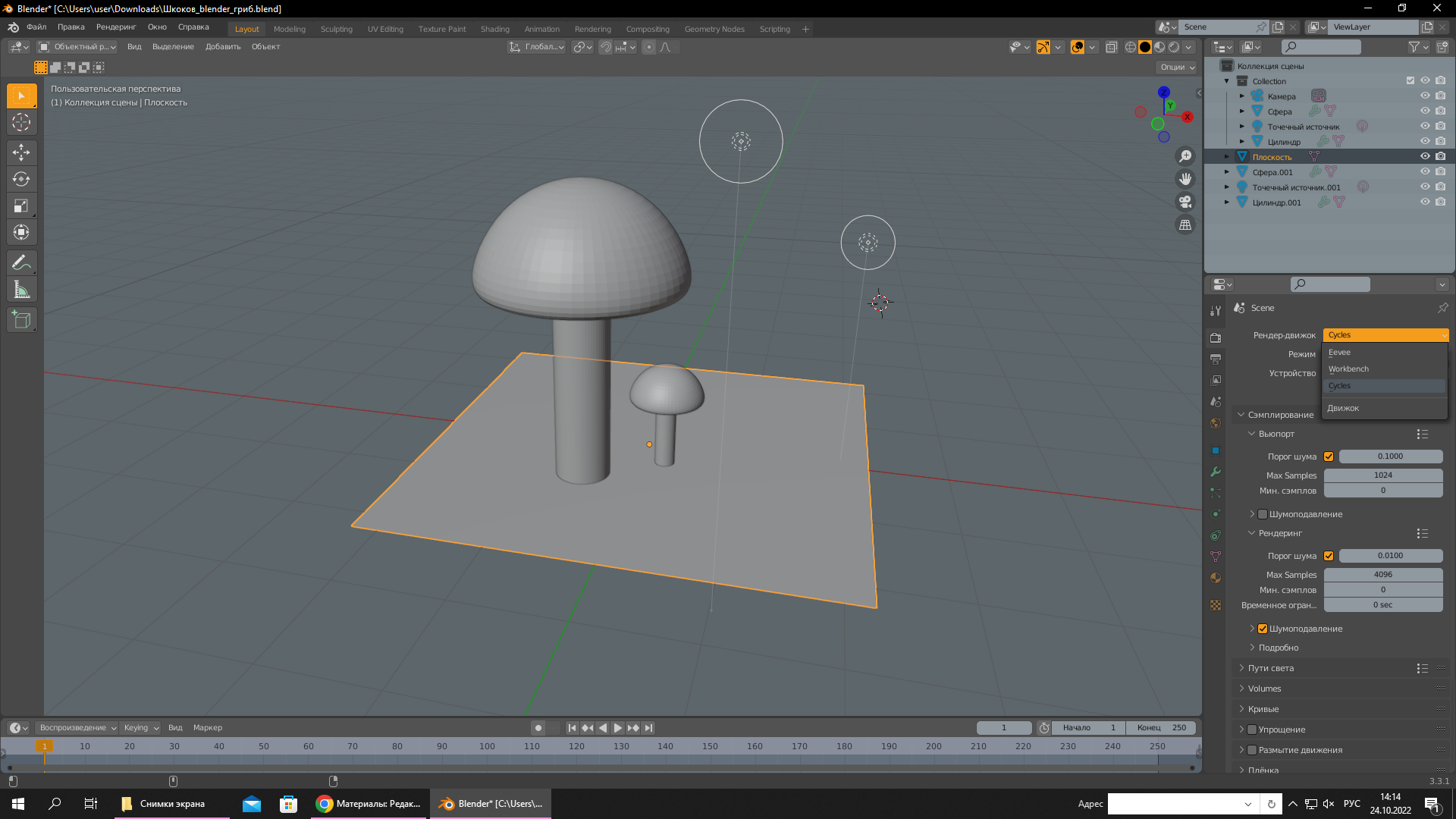Activate the 3D Cursor tool
Screen dimensions: 1456x819
coord(21,122)
